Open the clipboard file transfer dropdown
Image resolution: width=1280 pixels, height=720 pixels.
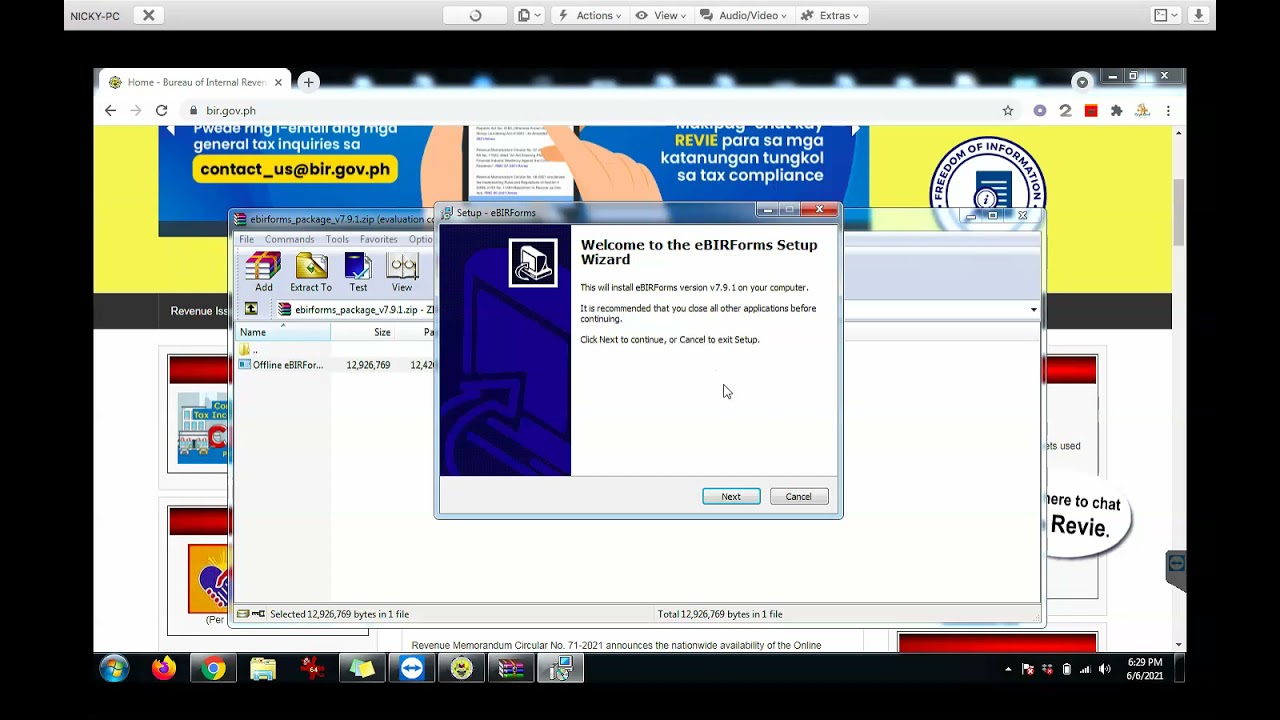click(x=529, y=15)
